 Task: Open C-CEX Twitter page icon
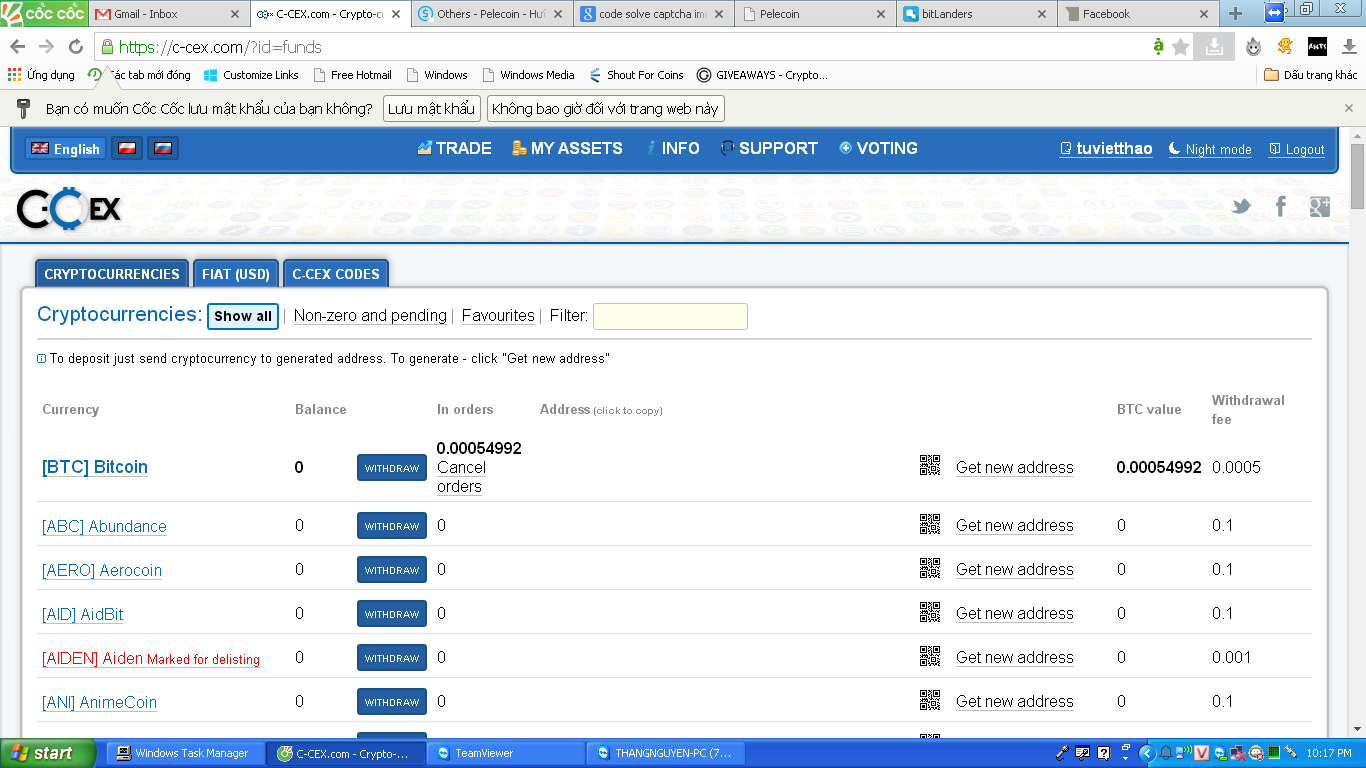[1241, 206]
